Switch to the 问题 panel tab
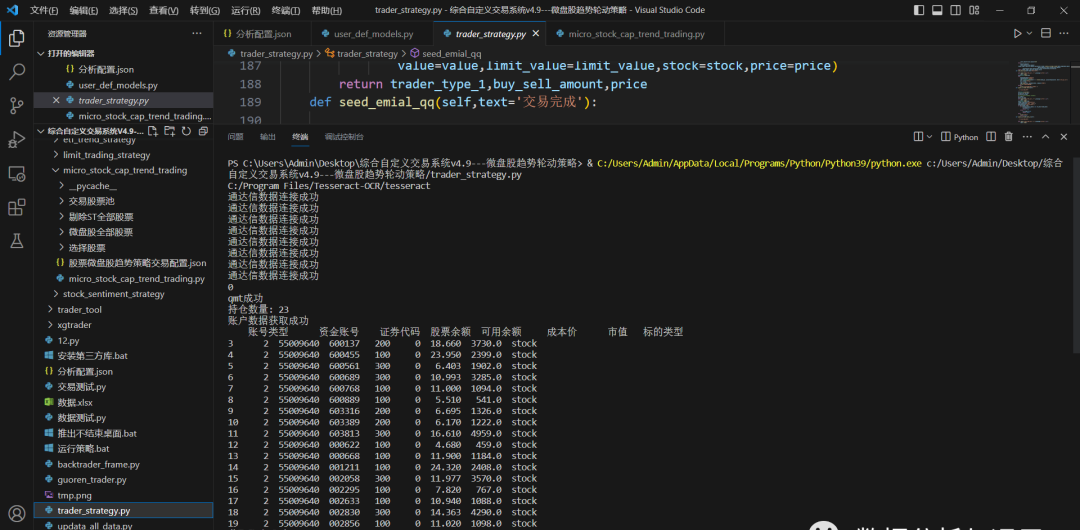1080x530 pixels. [236, 136]
